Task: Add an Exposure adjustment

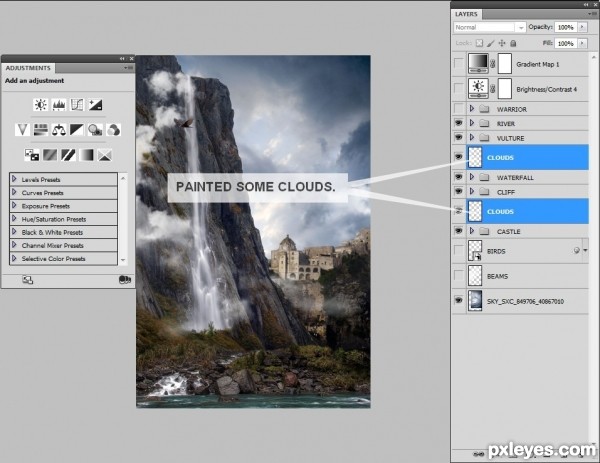Action: [95, 104]
